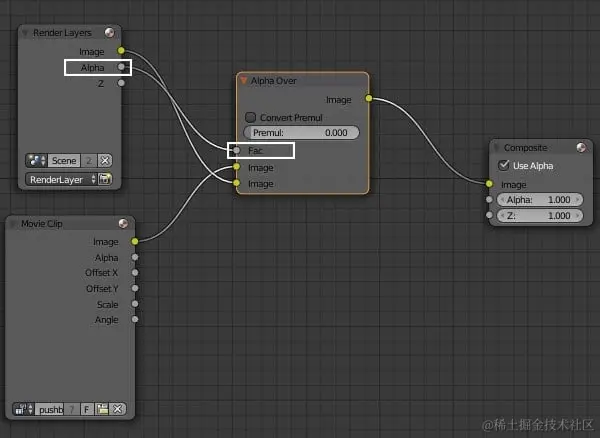The height and width of the screenshot is (438, 600).
Task: Click the Render Layers Alpha output socket
Action: click(x=121, y=67)
